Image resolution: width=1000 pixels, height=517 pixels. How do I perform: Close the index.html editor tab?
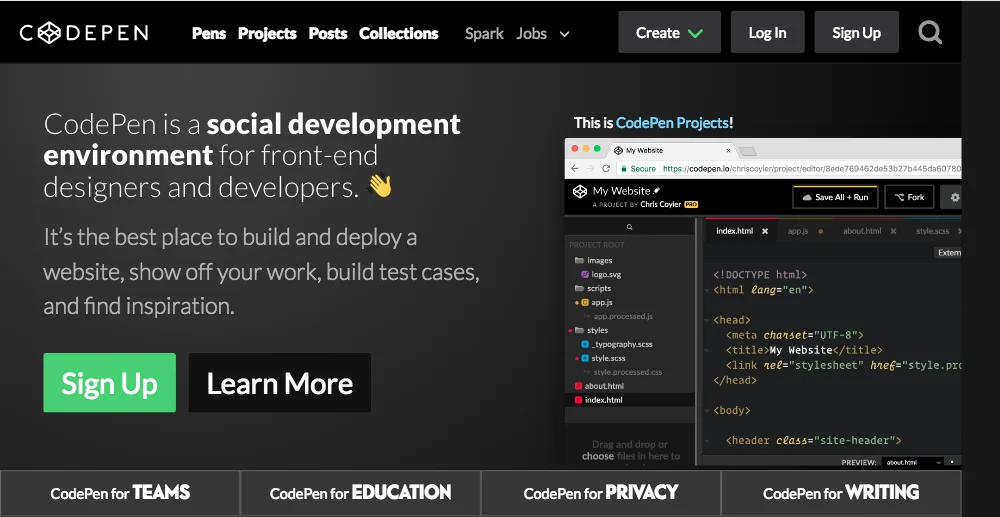[x=765, y=231]
